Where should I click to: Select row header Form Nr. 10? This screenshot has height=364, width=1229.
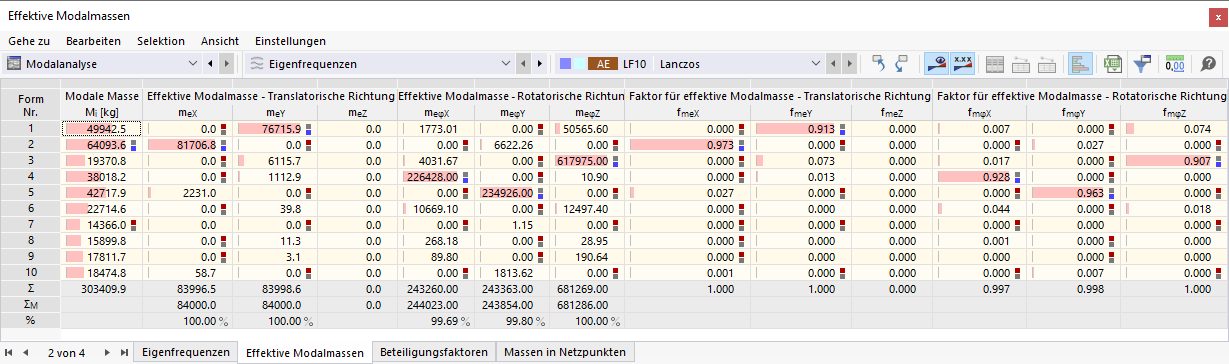(31, 272)
